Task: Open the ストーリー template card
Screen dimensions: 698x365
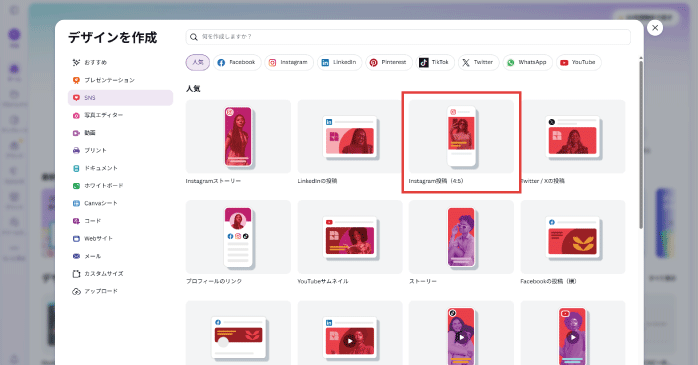Action: (461, 243)
